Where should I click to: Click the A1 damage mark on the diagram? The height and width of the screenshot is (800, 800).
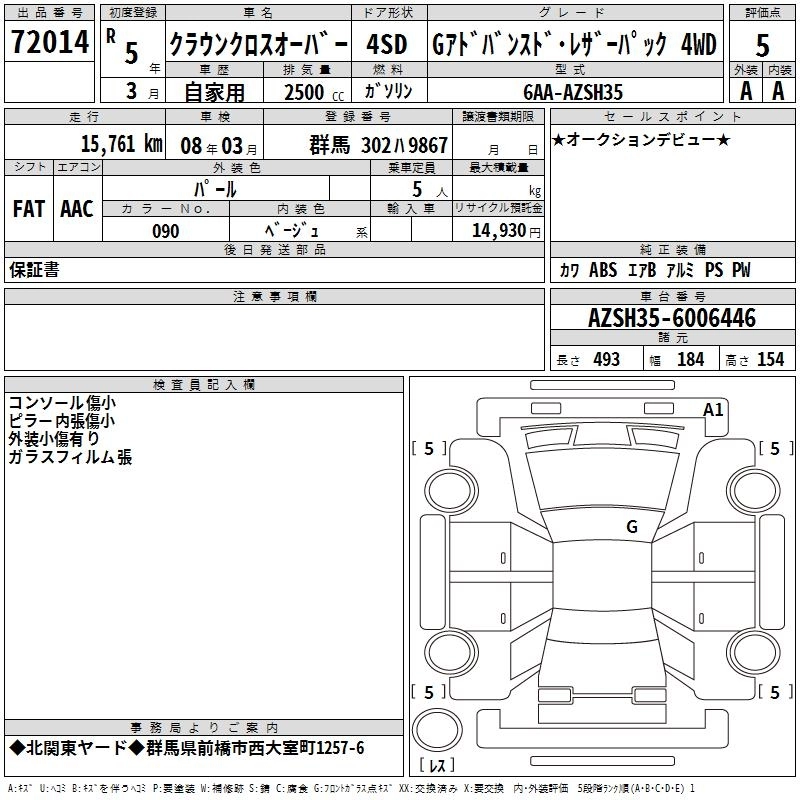tap(713, 410)
